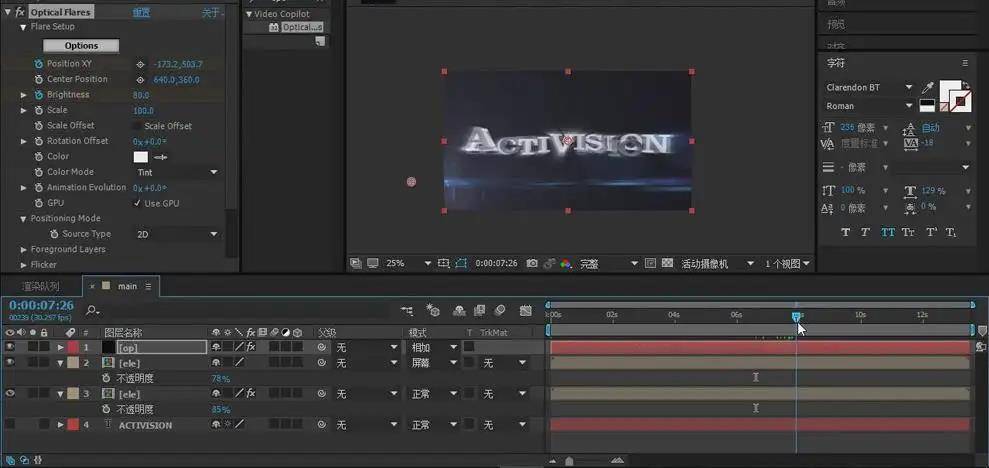Open the Color Mode Tint dropdown

(176, 172)
